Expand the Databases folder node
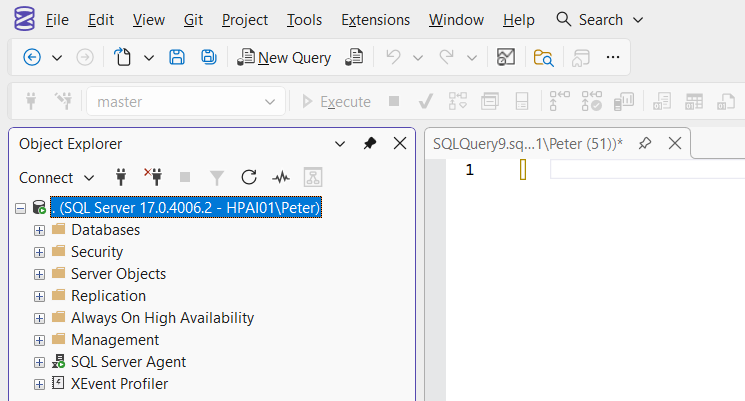Screen dimensions: 745x401 point(39,230)
